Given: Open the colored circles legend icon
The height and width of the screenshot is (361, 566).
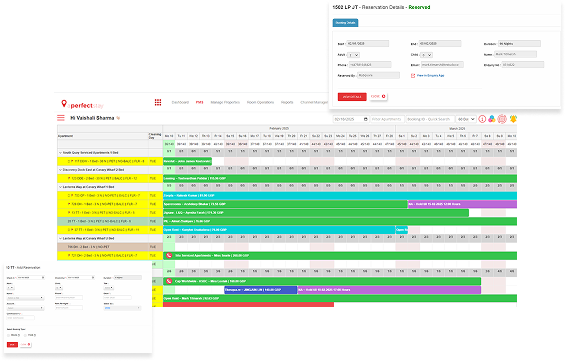Looking at the screenshot, I should 492,119.
